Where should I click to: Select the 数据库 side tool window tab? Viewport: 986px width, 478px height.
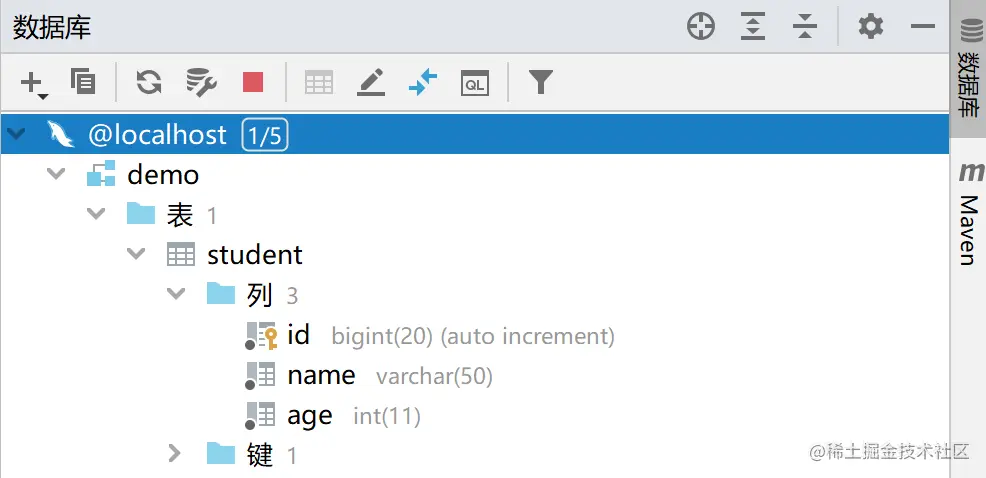tap(968, 69)
